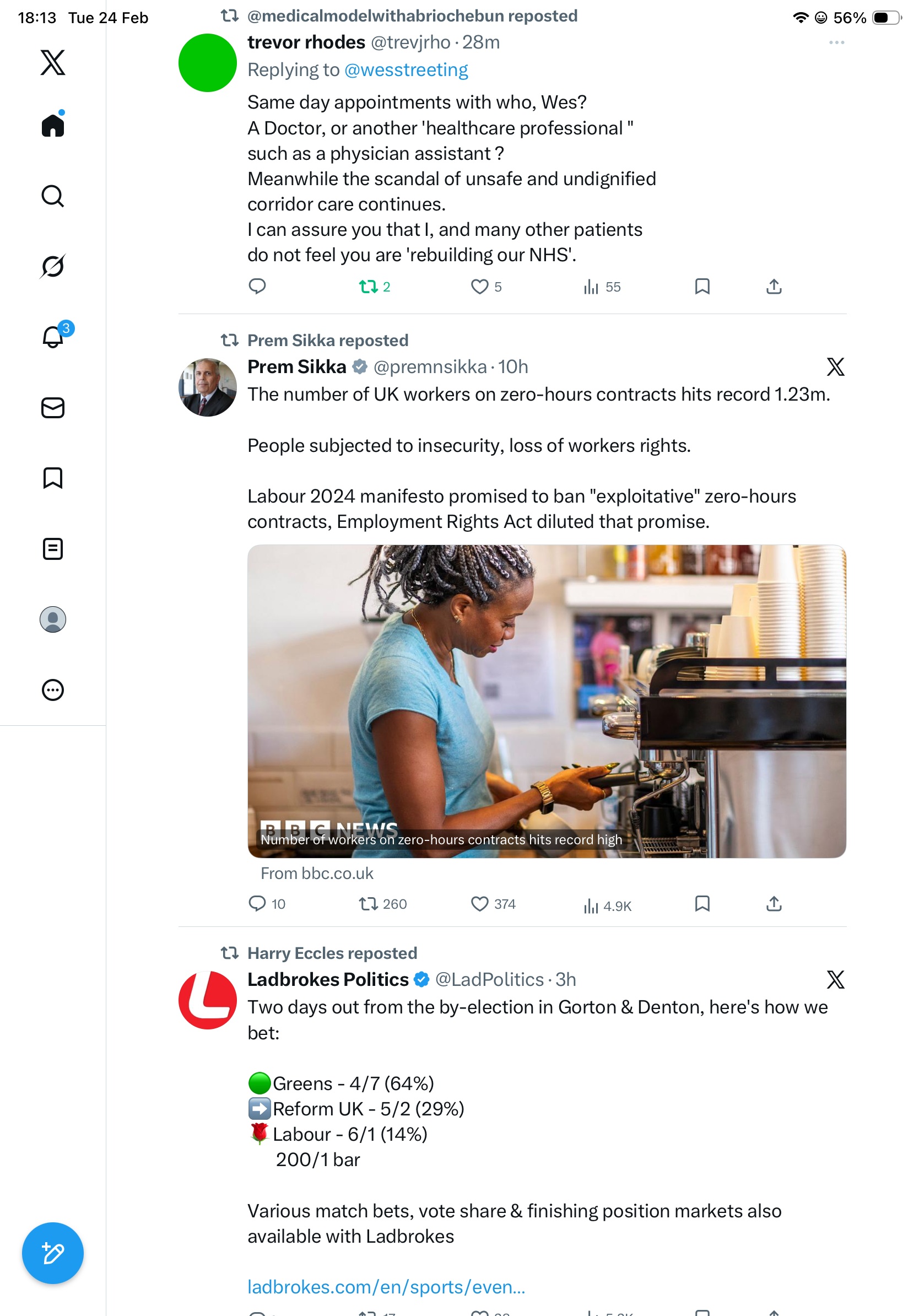
Task: Open the BBC News article image card
Action: [x=547, y=701]
